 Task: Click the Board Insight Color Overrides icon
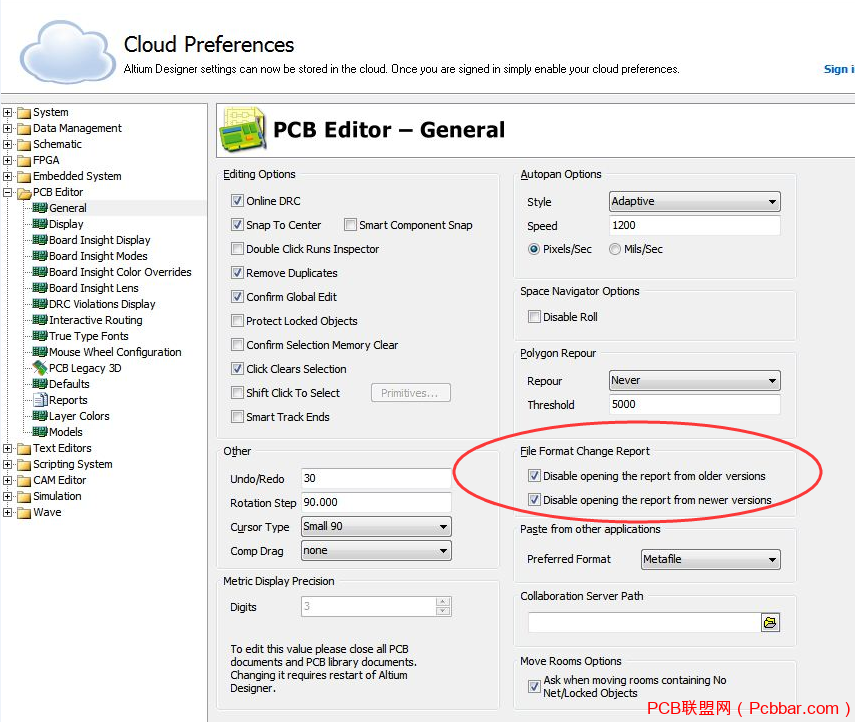pyautogui.click(x=40, y=272)
